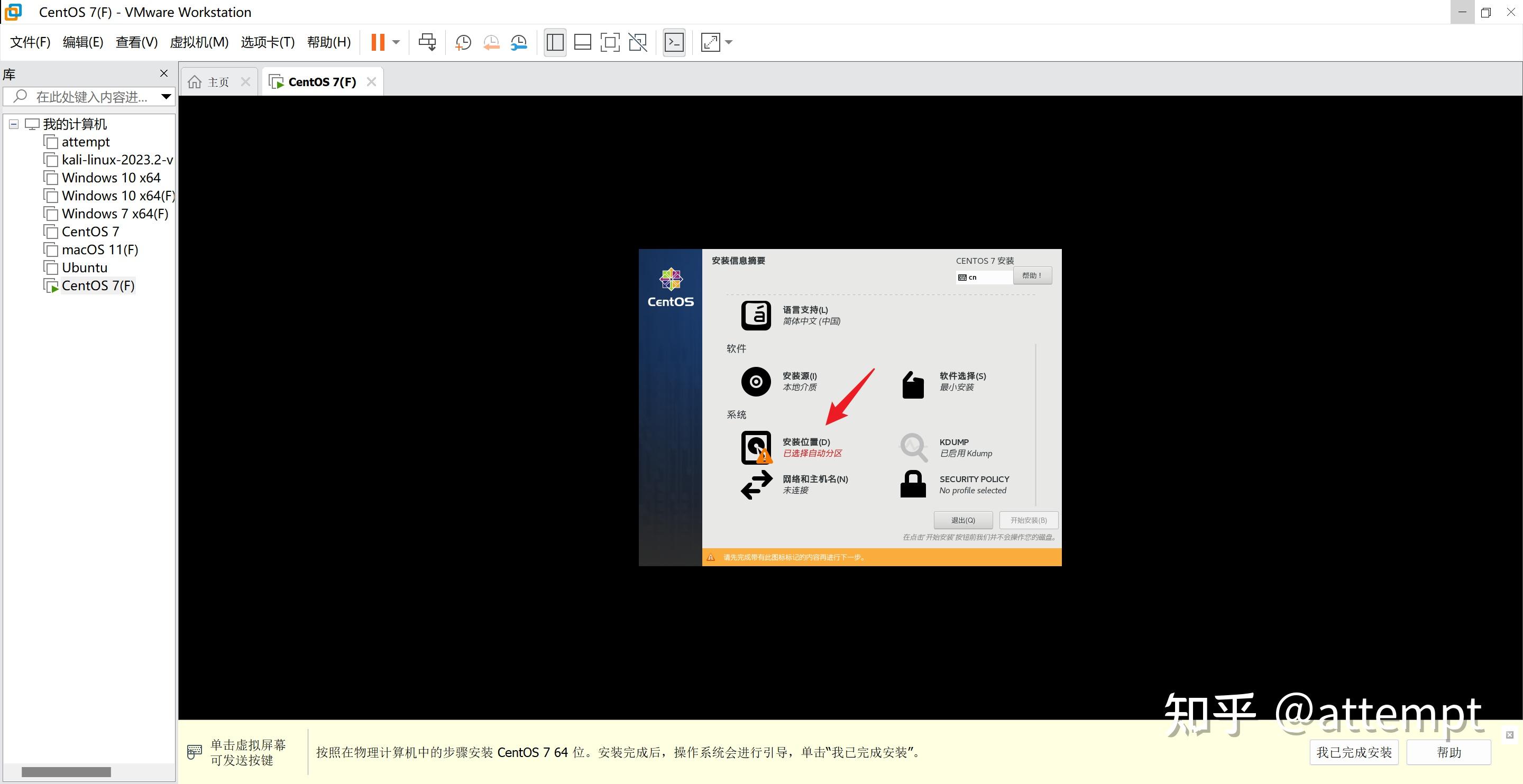Expand the library search filter dropdown
The height and width of the screenshot is (784, 1523).
point(166,96)
